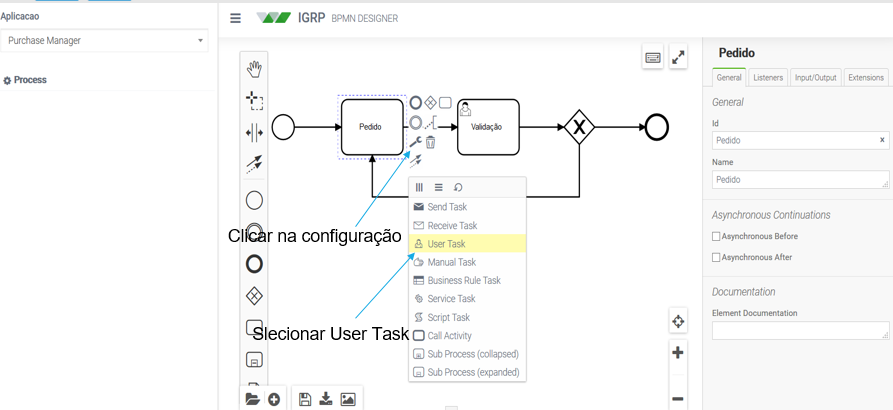
Task: Choose Manual Task from the popup
Action: pos(467,262)
